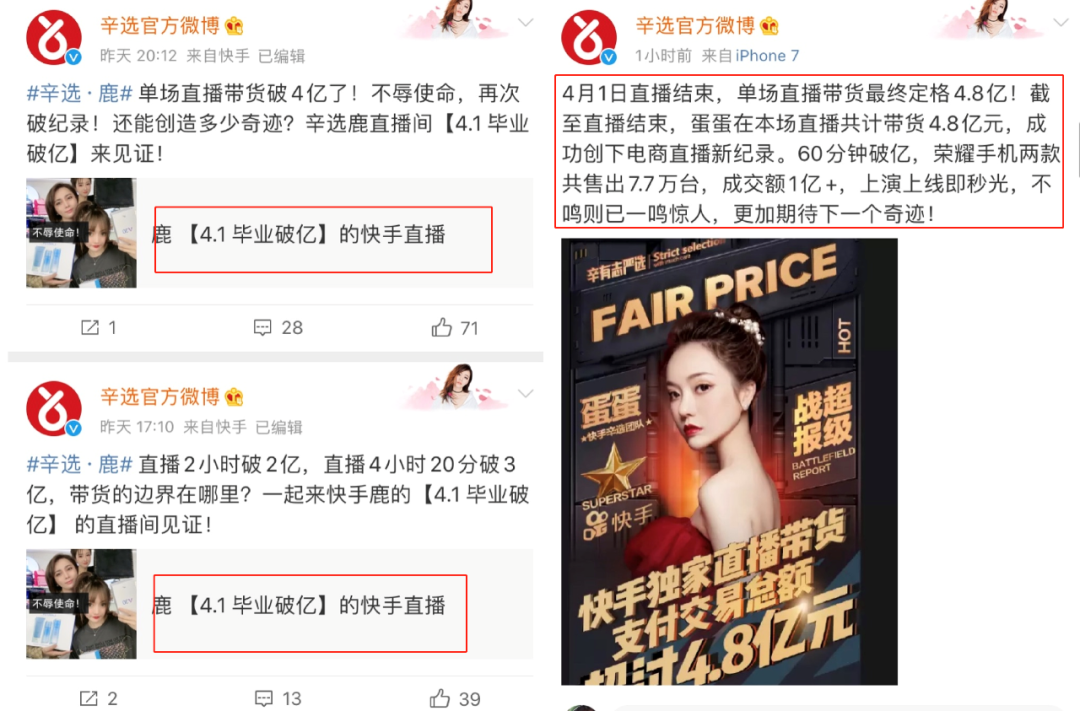Expand chevron menu on the 20:12 post
1080x711 pixels.
(x=526, y=23)
